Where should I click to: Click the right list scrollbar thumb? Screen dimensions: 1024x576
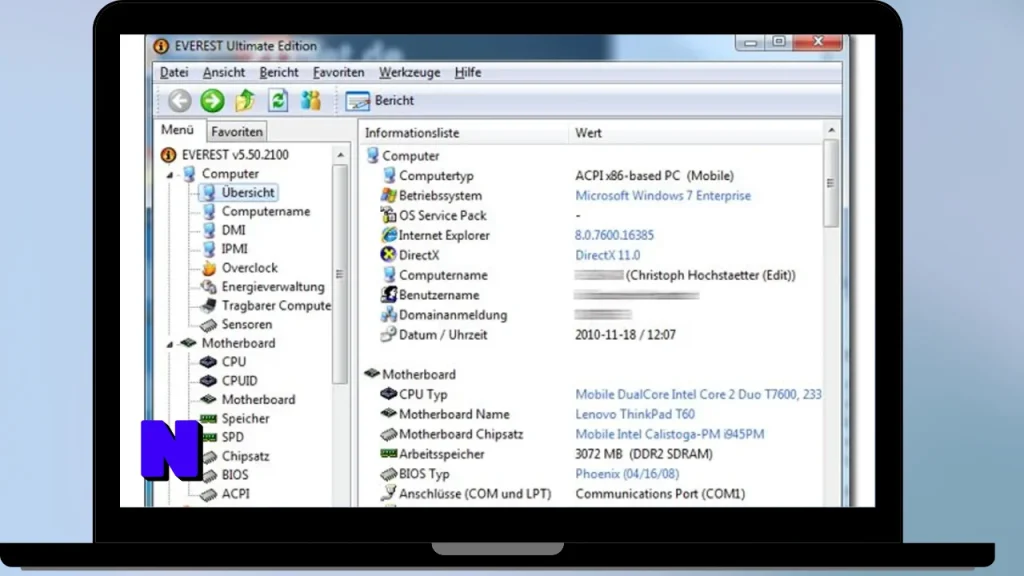tap(831, 184)
